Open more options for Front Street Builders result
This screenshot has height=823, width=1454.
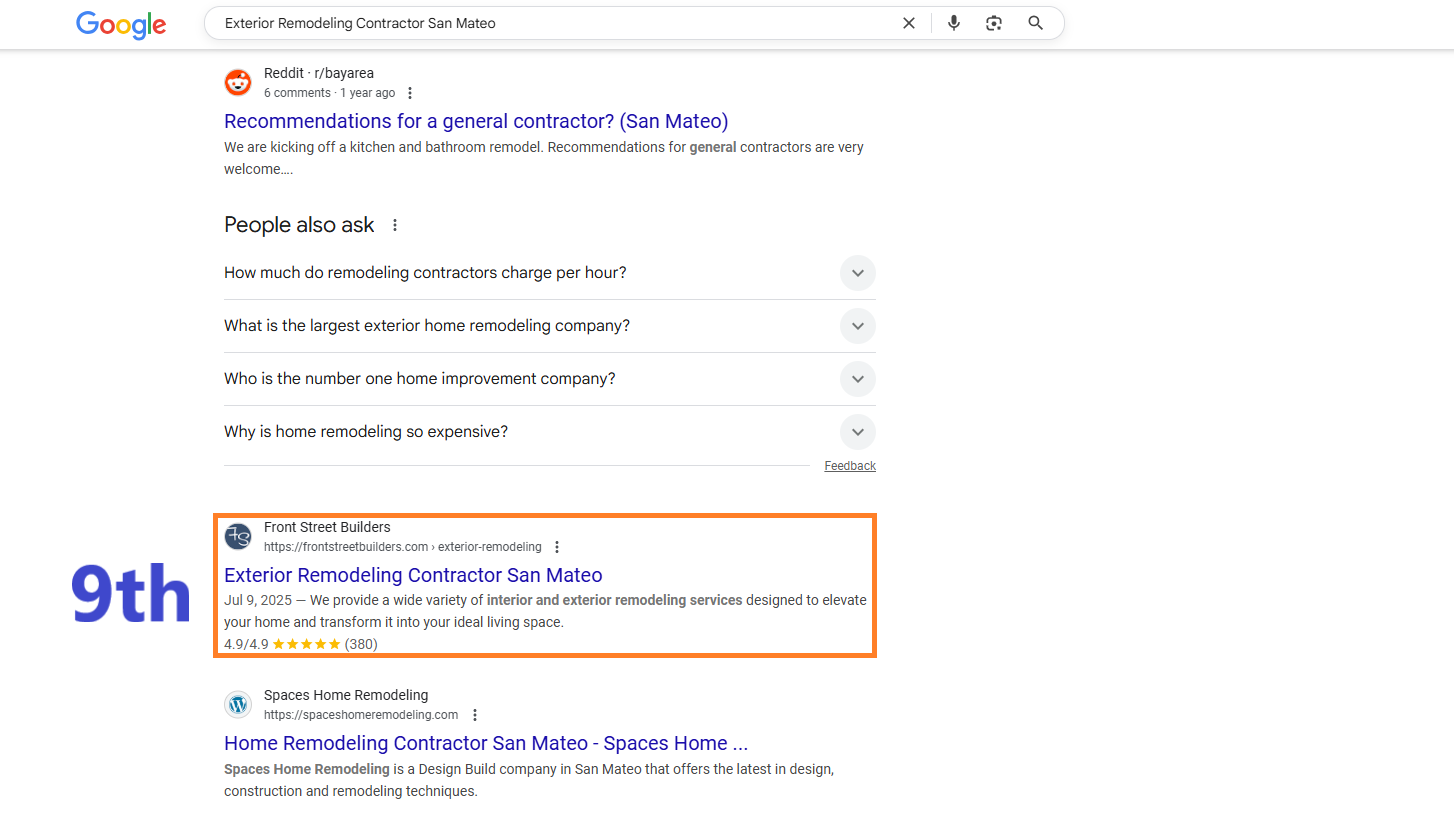557,547
